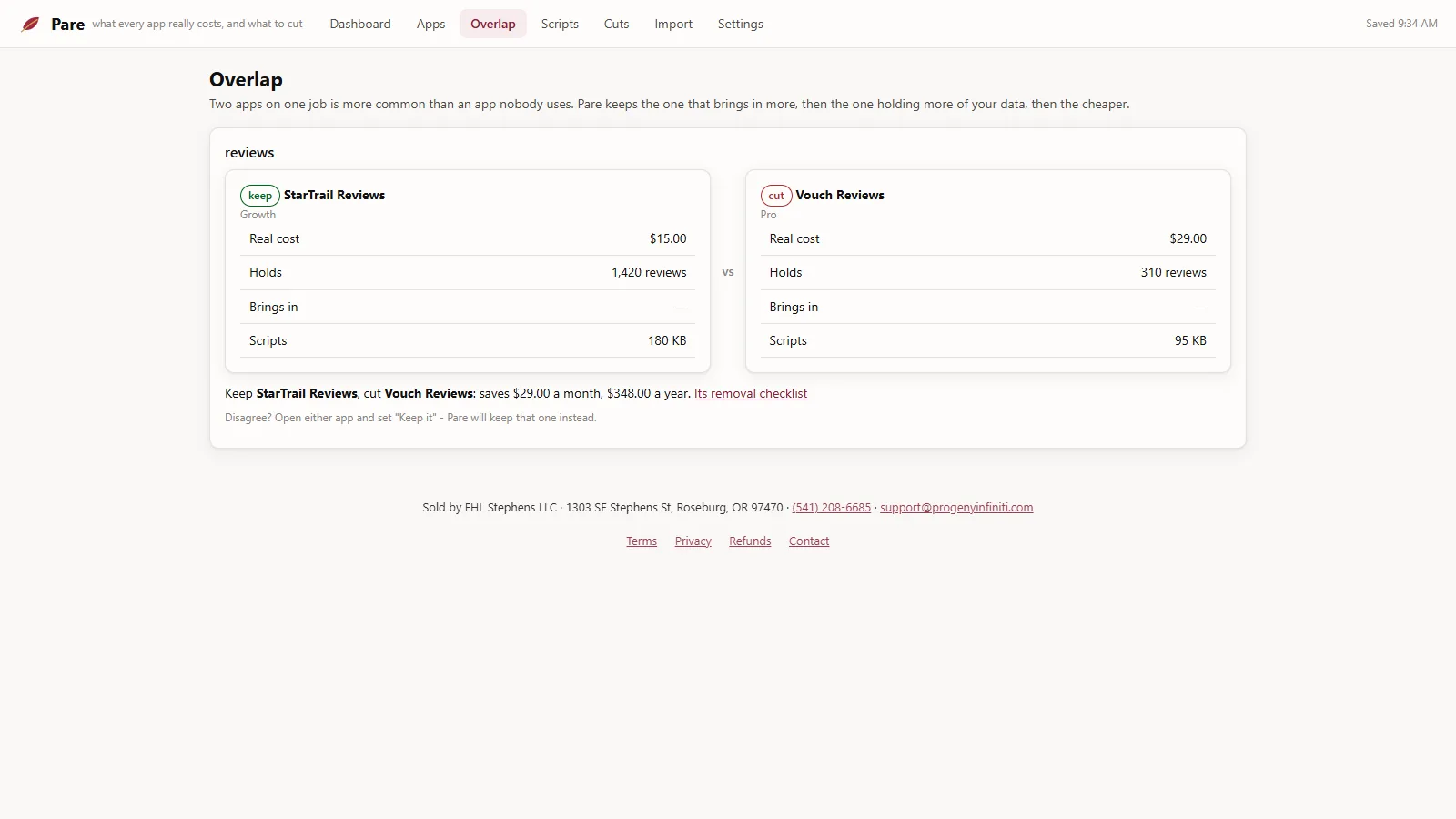Click the Saved 9:34 AM status

coord(1401,24)
